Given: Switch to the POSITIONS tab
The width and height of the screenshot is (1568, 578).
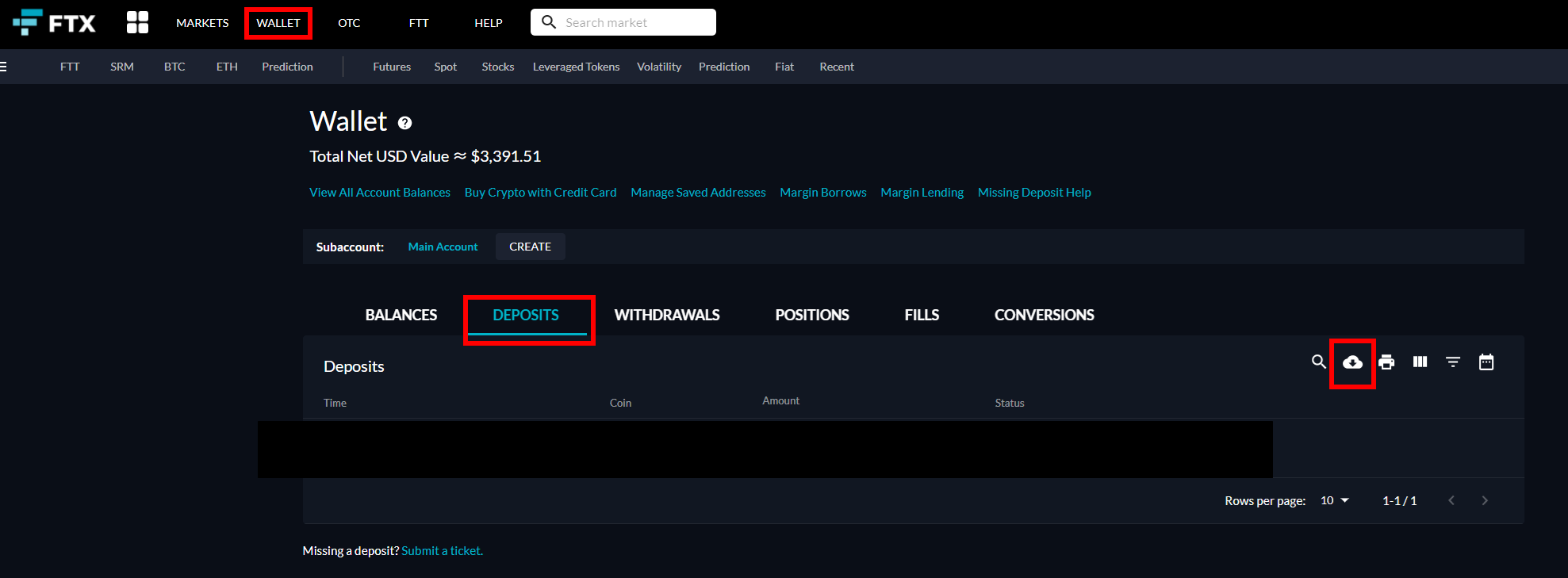Looking at the screenshot, I should [x=812, y=315].
